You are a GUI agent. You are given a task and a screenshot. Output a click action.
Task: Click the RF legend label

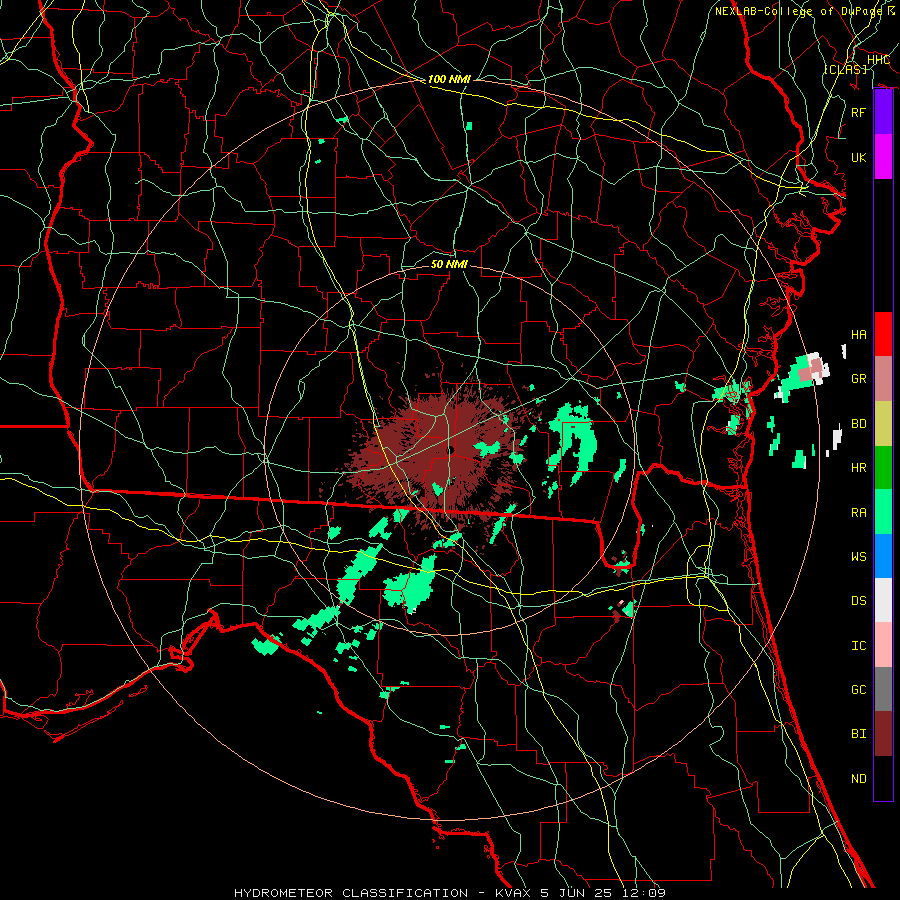(x=859, y=112)
